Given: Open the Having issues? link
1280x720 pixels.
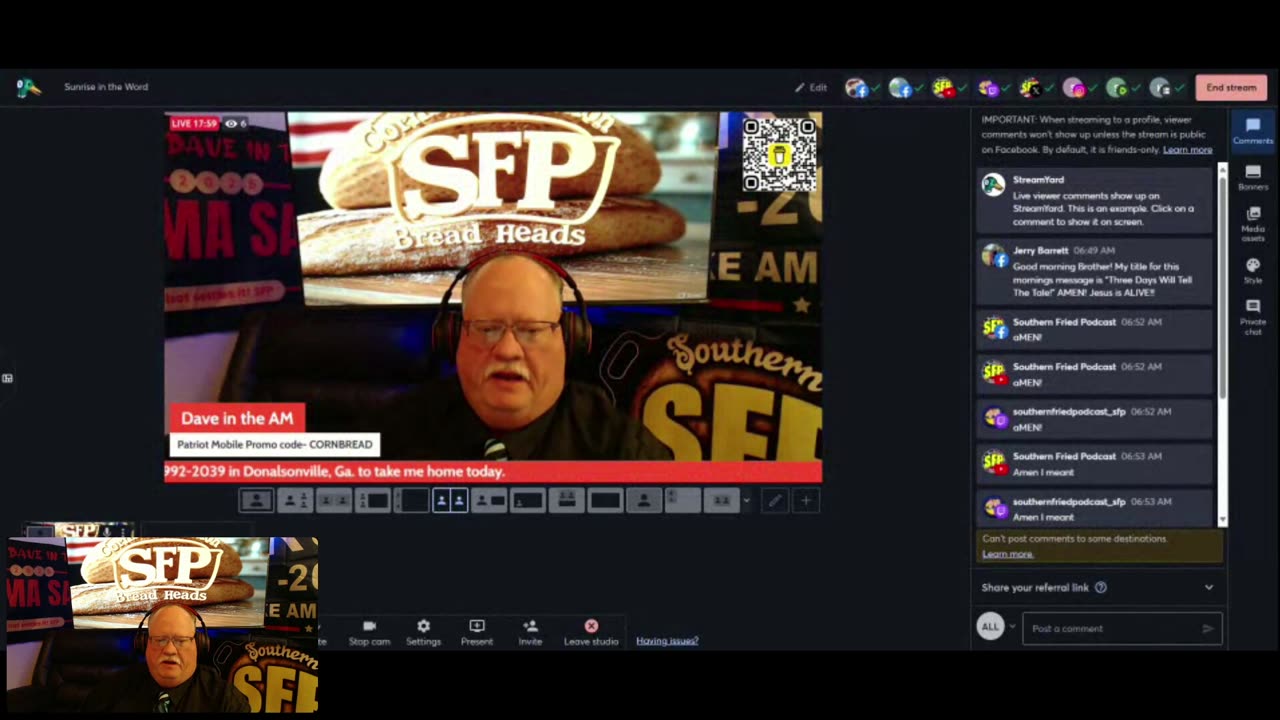Looking at the screenshot, I should [x=667, y=641].
